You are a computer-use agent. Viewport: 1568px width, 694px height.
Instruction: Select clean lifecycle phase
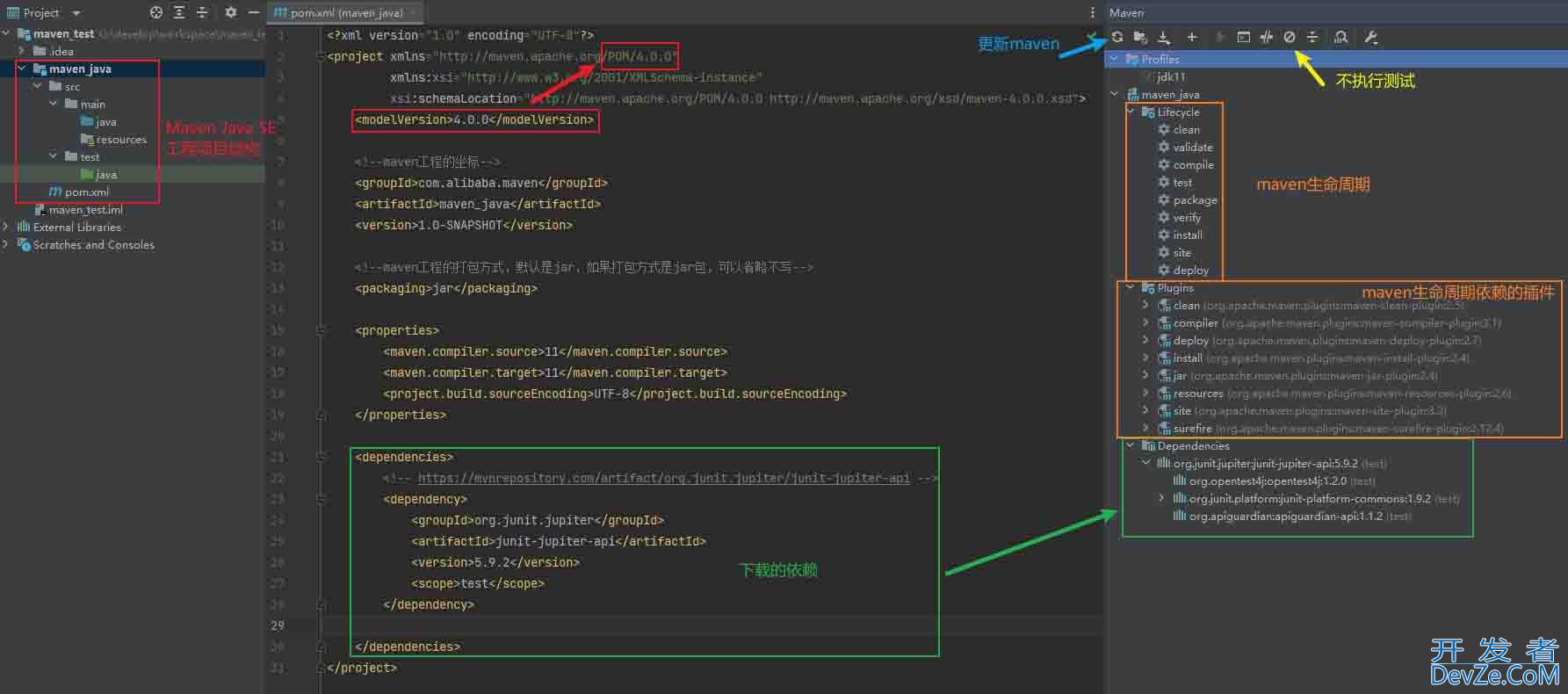pos(1178,129)
